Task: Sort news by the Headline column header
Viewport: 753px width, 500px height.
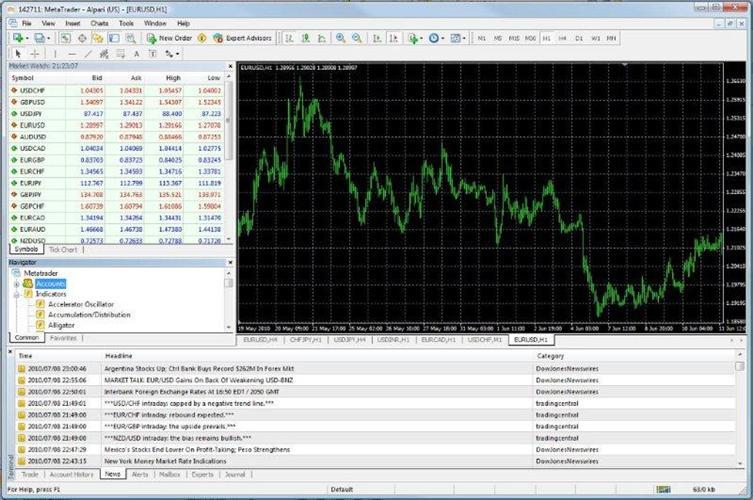Action: [x=119, y=356]
